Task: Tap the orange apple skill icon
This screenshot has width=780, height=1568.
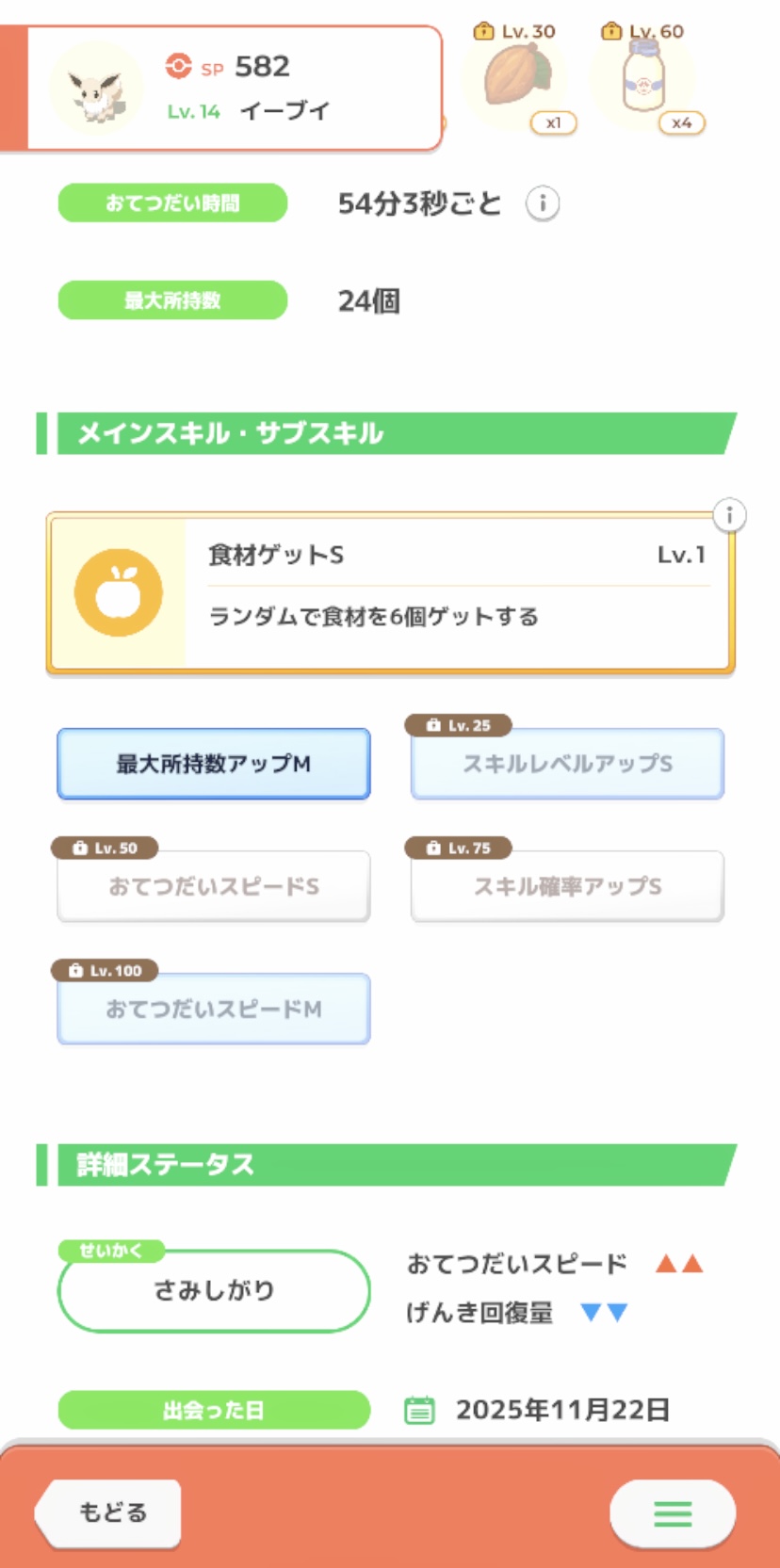Action: point(119,593)
